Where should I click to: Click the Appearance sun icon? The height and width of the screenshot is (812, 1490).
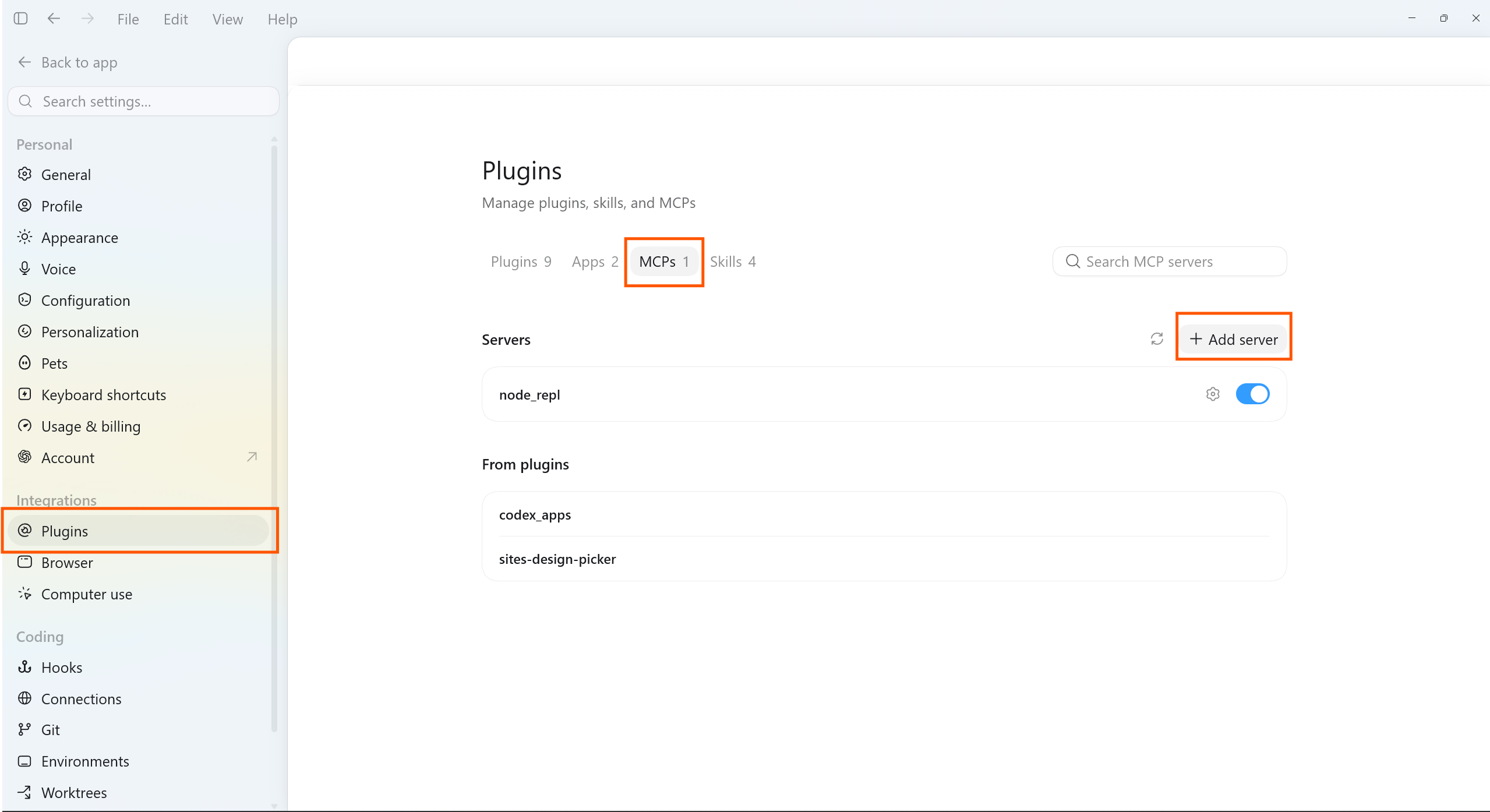(24, 237)
